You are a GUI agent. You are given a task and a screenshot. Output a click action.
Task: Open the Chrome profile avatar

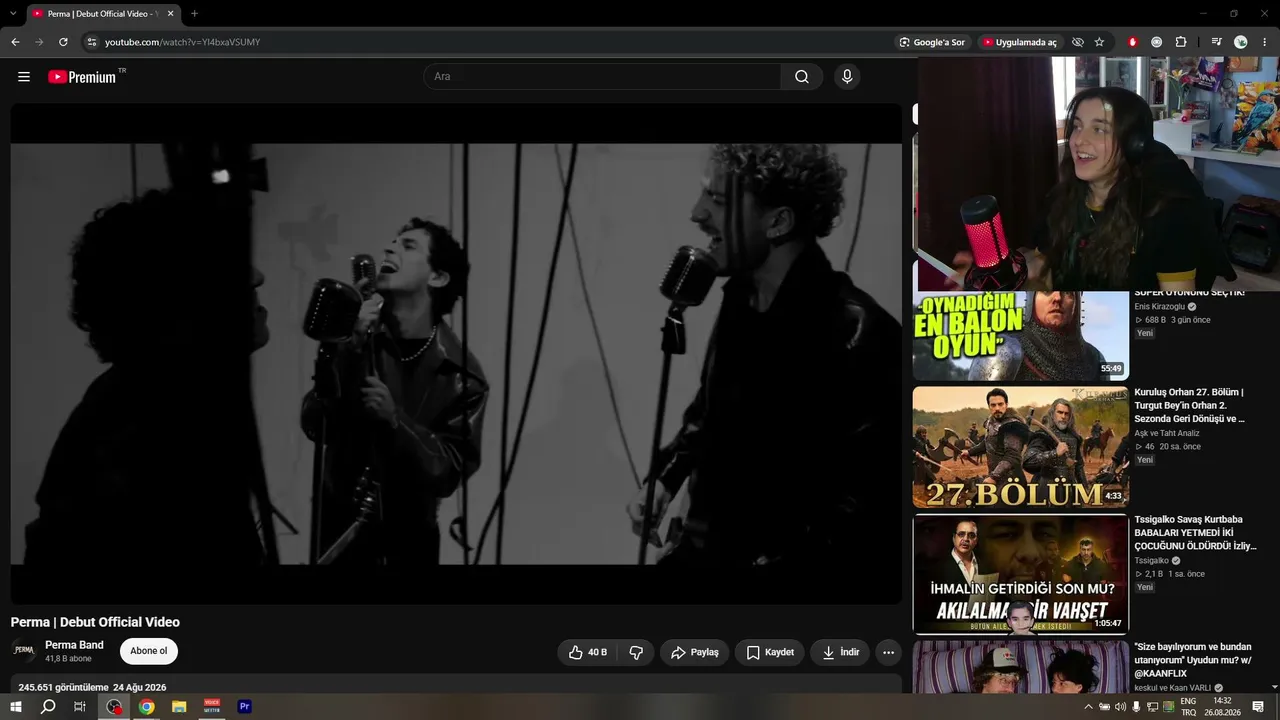pos(1241,42)
